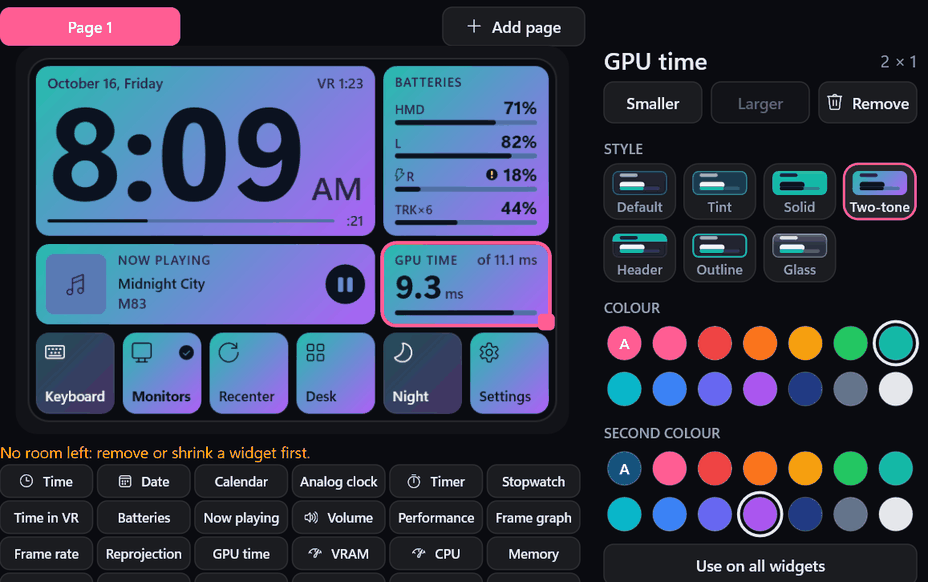Add the Memory widget
Viewport: 928px width, 582px height.
click(x=533, y=554)
